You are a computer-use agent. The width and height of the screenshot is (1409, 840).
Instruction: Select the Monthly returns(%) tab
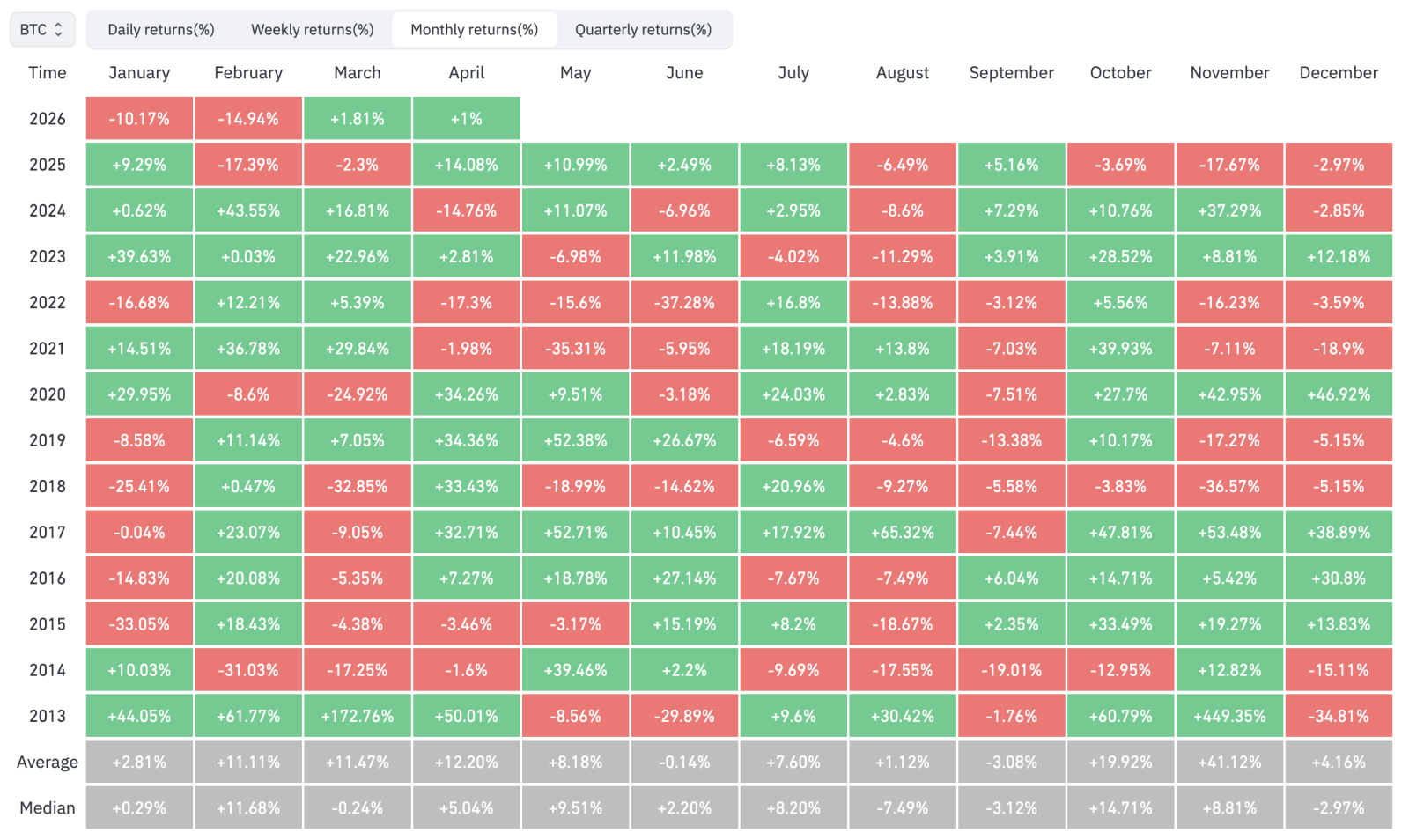tap(474, 29)
